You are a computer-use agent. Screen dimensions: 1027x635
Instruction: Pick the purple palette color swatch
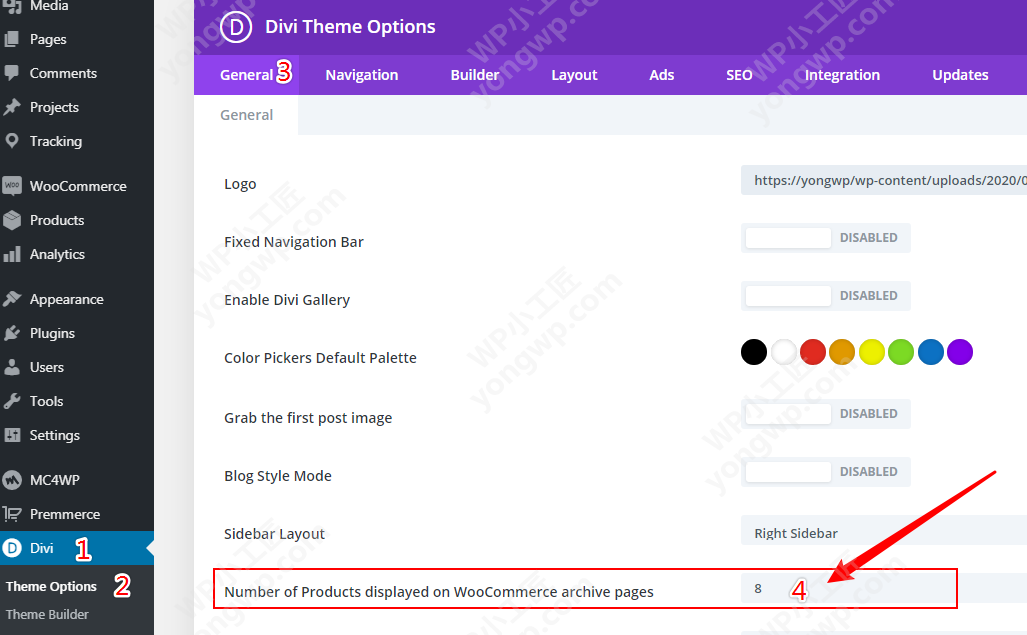[960, 352]
